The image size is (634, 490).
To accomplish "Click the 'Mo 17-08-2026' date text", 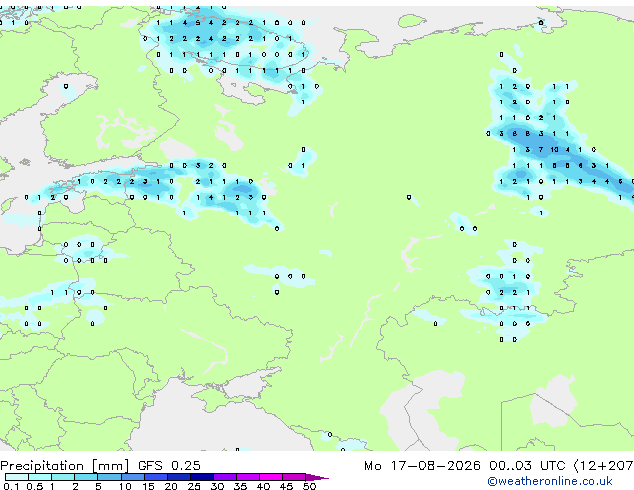I will pyautogui.click(x=422, y=465).
